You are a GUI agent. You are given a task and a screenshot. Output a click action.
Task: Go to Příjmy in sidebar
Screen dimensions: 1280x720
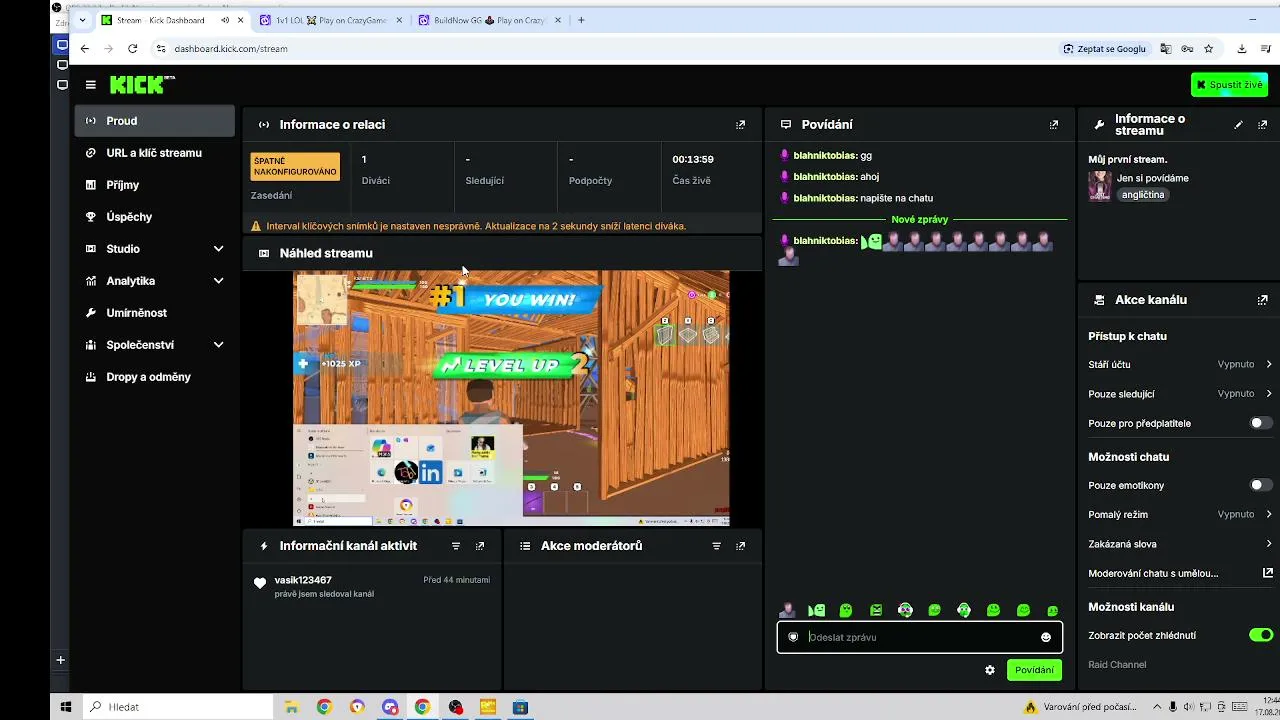(155, 185)
